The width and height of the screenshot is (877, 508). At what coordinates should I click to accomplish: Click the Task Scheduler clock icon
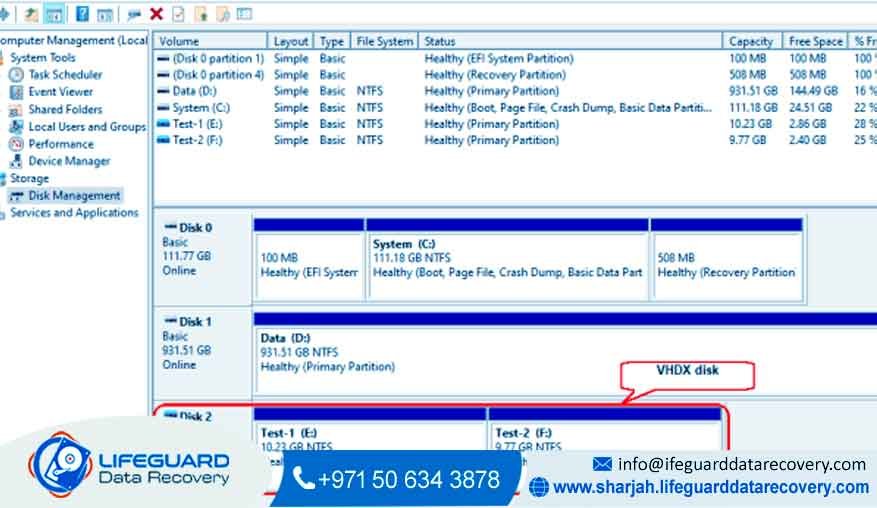[x=16, y=74]
